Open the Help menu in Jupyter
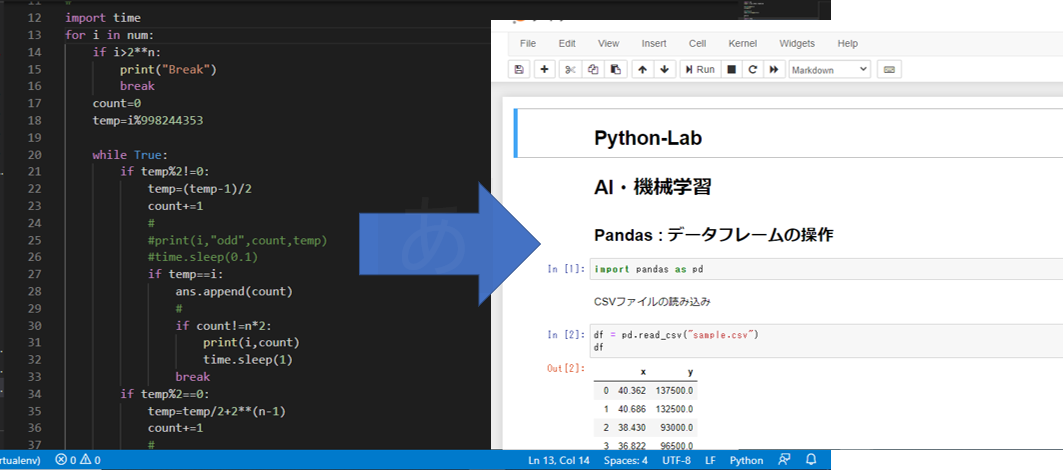 848,43
